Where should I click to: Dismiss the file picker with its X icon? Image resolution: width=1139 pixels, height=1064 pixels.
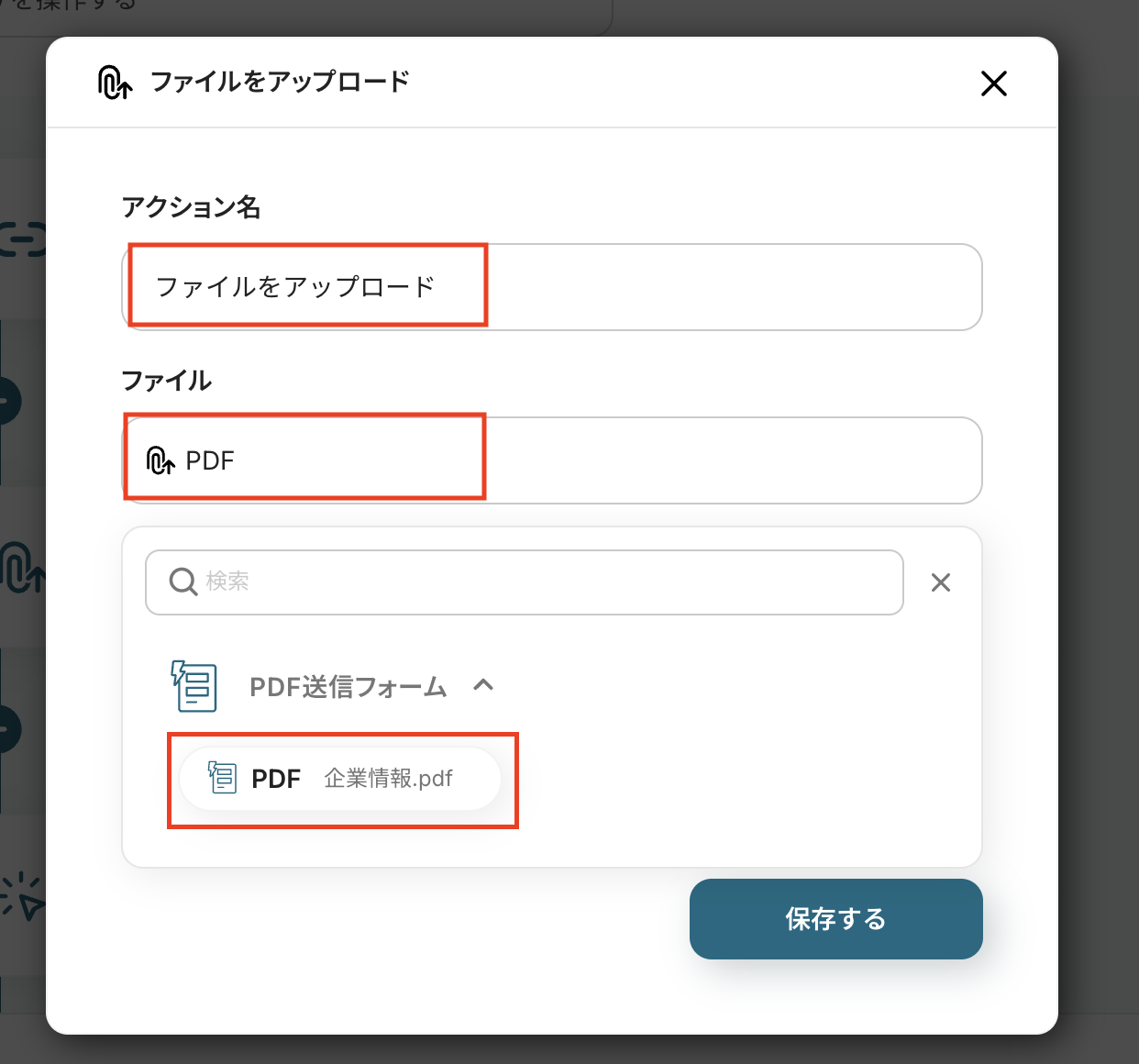[x=940, y=582]
